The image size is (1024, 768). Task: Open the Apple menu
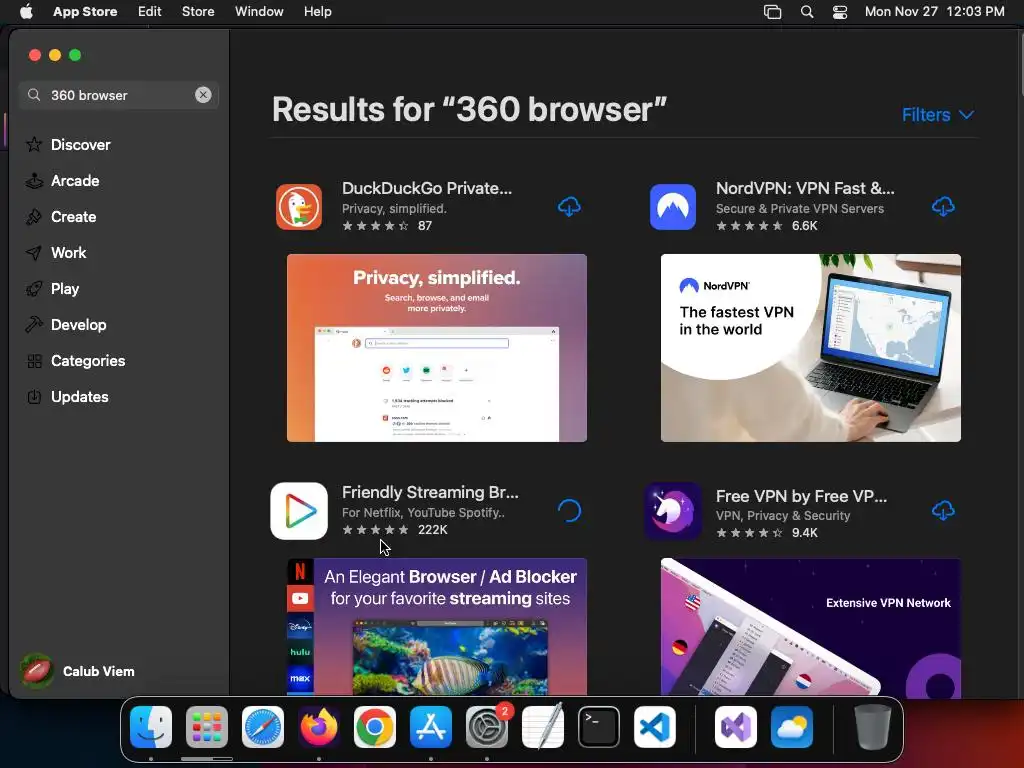(x=26, y=11)
